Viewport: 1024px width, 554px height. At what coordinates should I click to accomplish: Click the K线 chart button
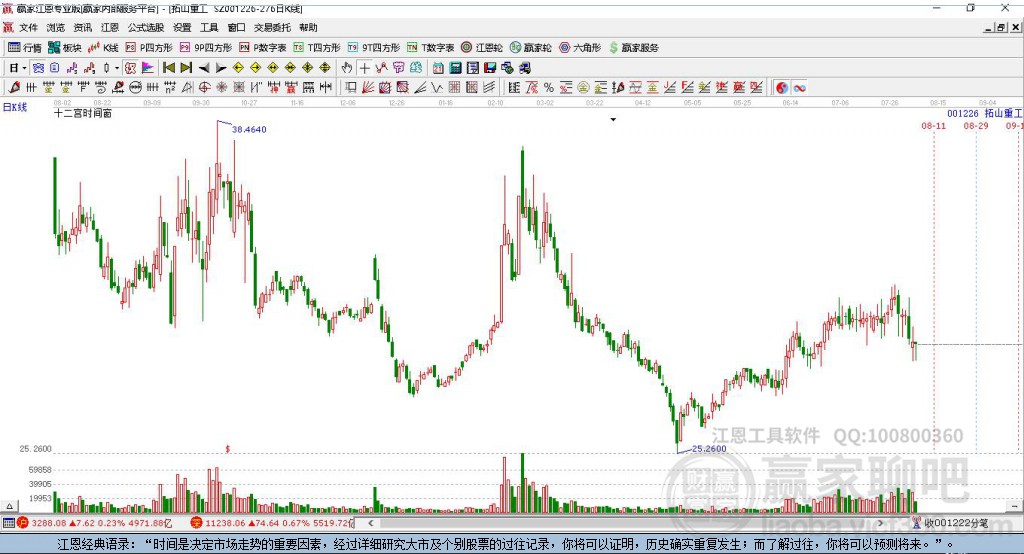coord(103,48)
